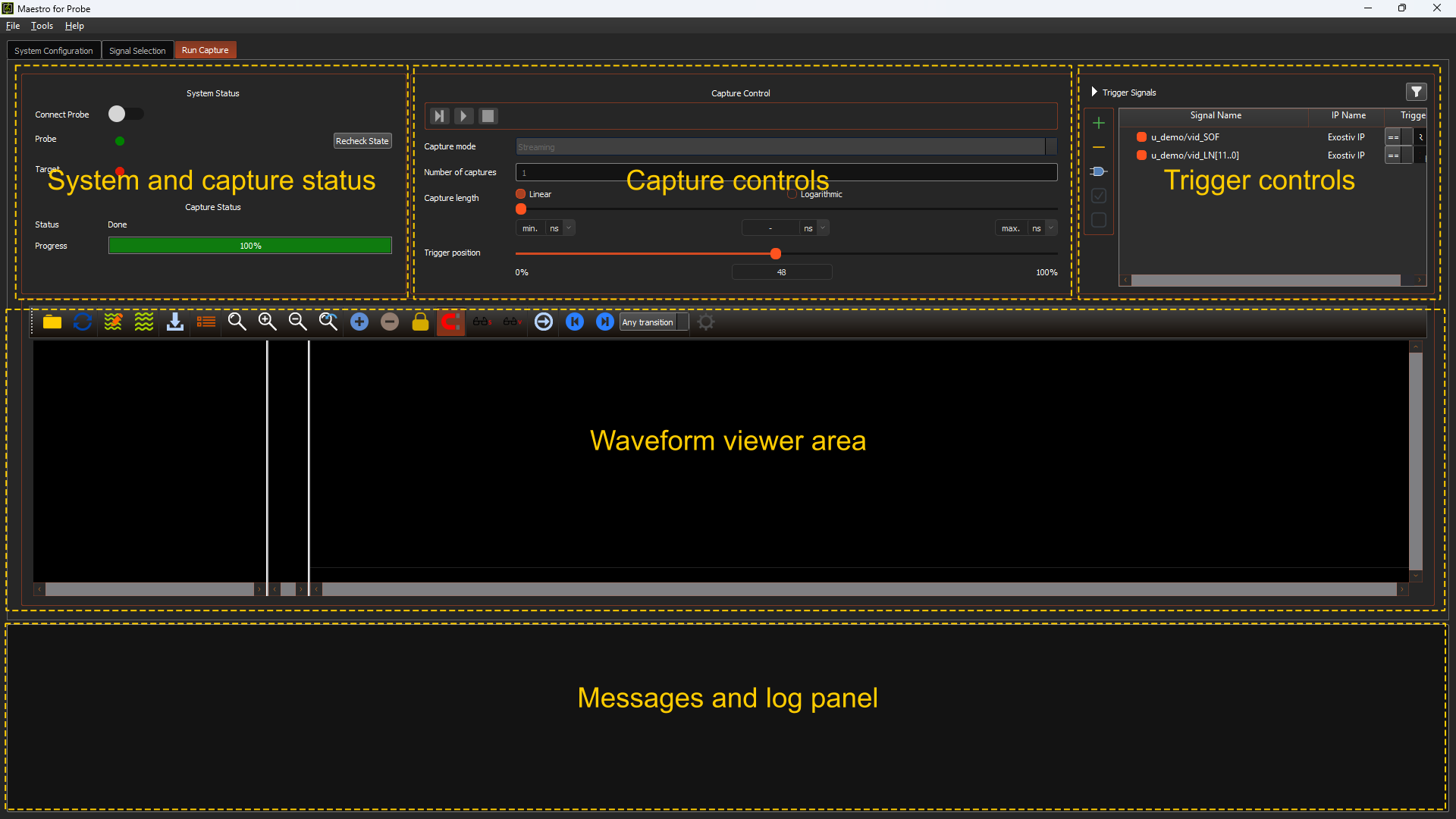
Task: Click the Recheck State button
Action: pyautogui.click(x=362, y=141)
